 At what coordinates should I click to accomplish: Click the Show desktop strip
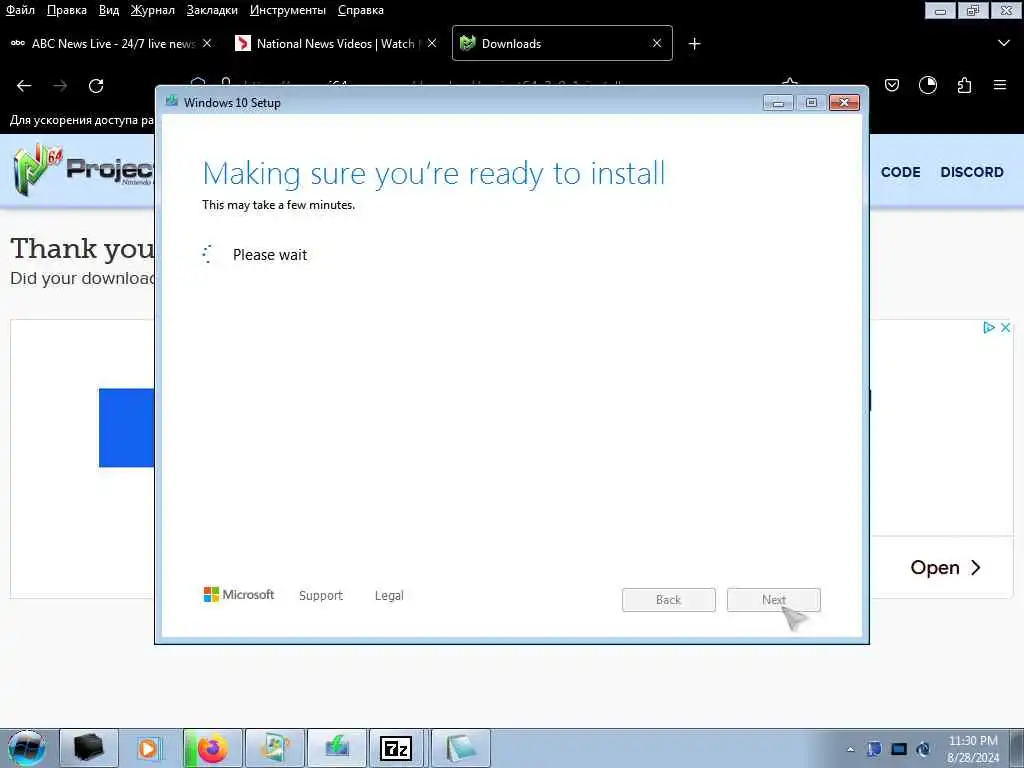(x=1017, y=748)
